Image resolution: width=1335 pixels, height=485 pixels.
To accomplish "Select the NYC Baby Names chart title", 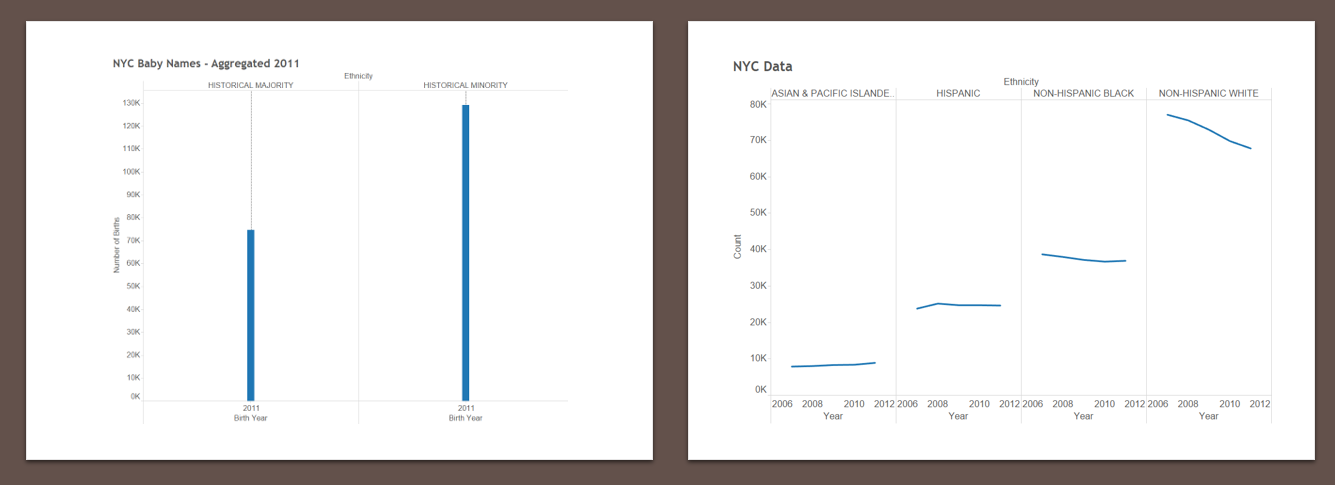I will [x=206, y=63].
